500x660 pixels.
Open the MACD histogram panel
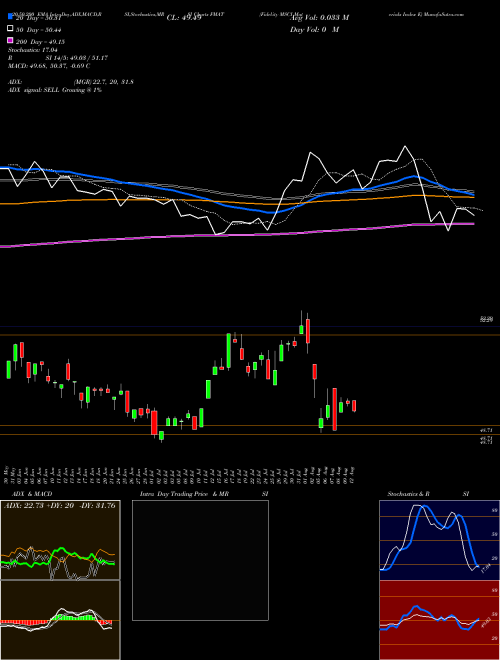[x=60, y=620]
